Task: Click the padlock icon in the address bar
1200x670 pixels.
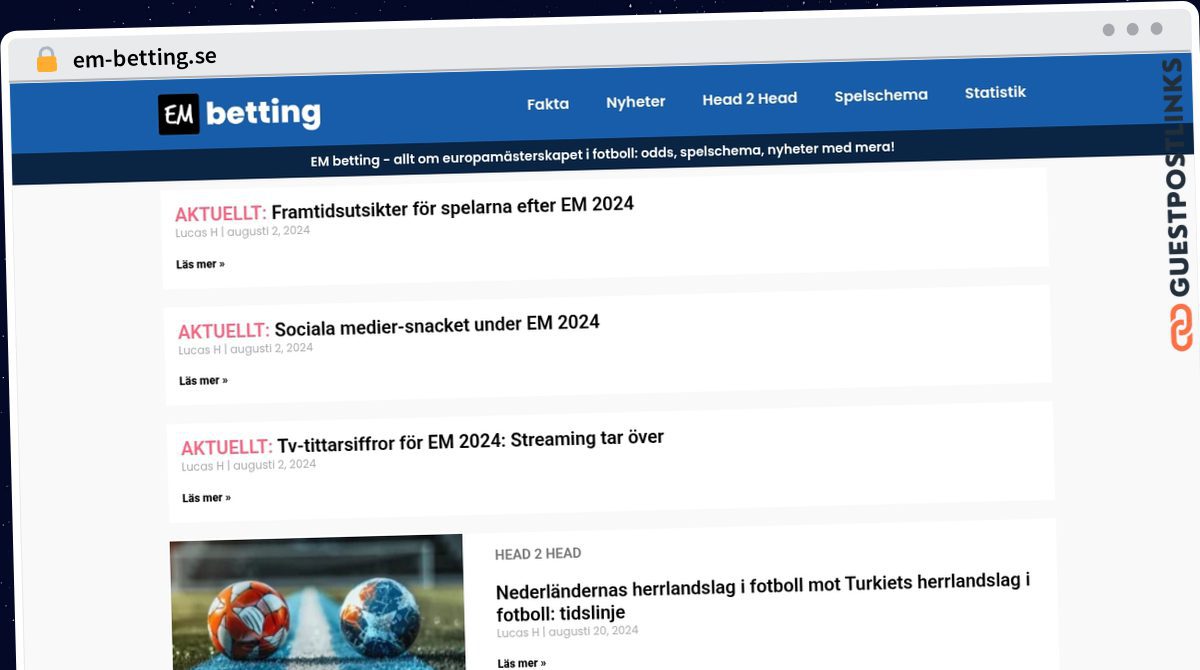Action: pos(46,59)
